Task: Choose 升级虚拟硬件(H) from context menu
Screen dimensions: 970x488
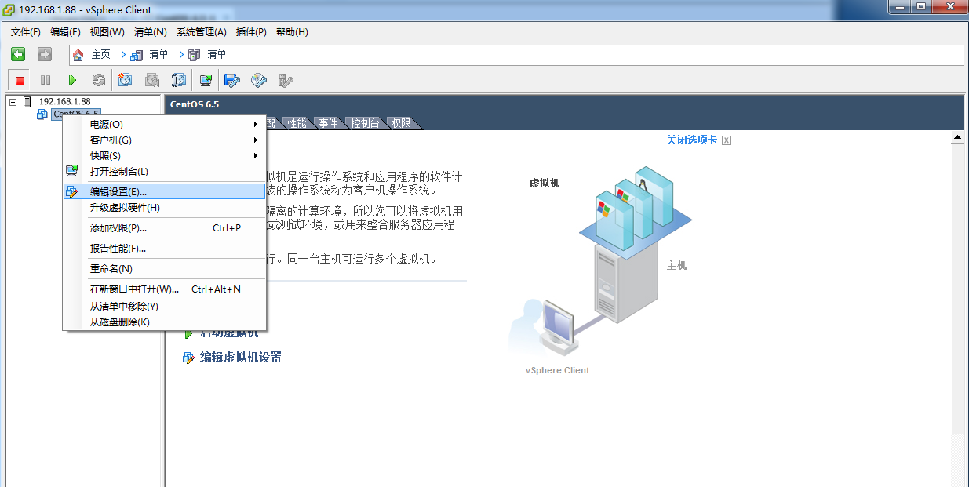Action: (165, 208)
